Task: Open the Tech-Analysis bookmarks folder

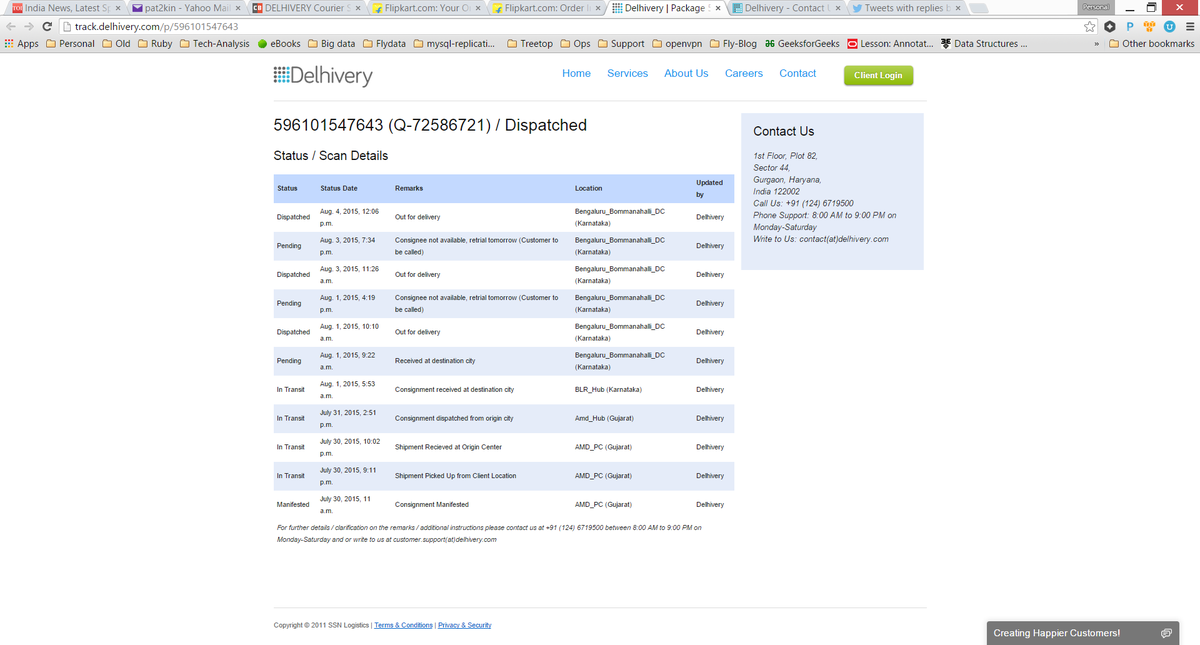Action: point(215,44)
